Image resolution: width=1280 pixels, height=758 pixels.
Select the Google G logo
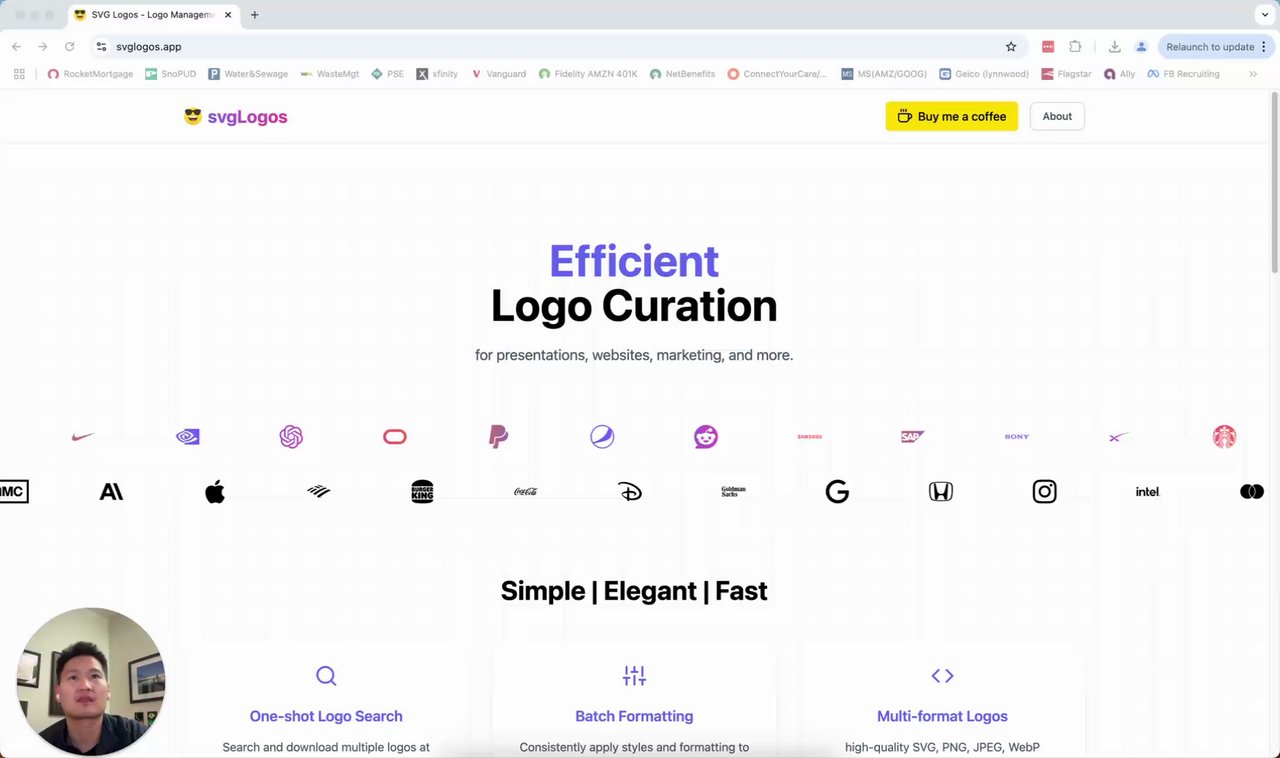837,491
